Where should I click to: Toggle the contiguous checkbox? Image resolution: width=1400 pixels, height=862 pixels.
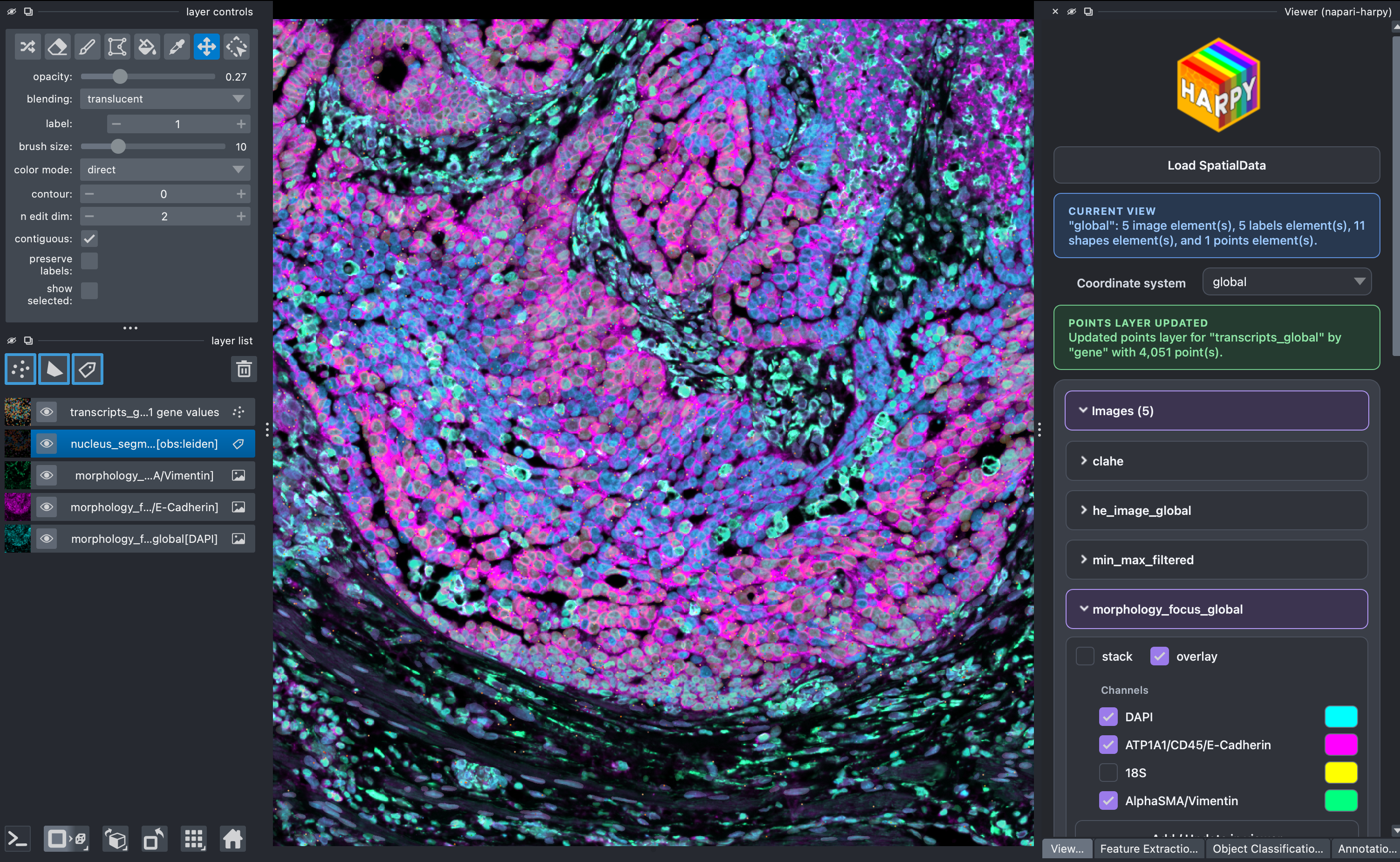pos(89,238)
